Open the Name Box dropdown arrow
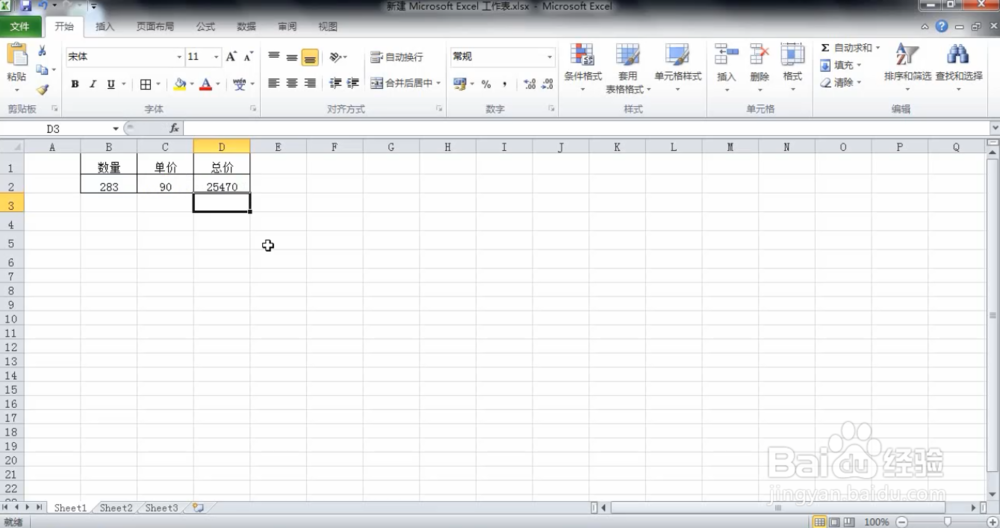 pos(115,129)
